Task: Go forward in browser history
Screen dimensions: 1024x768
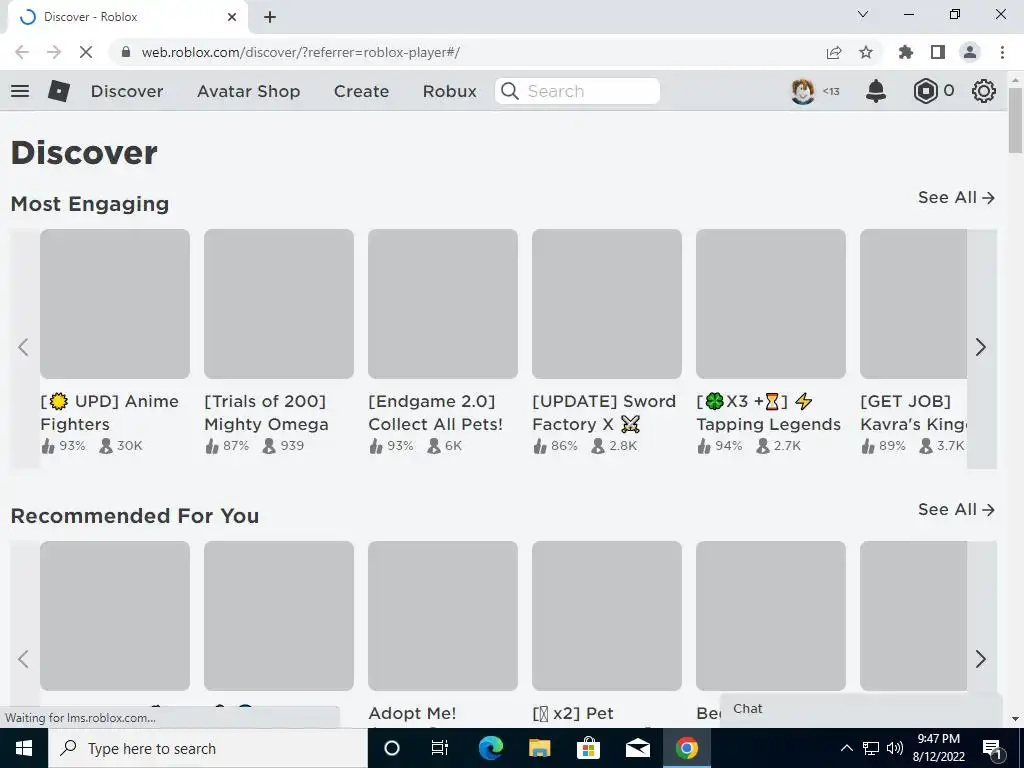Action: coord(54,52)
